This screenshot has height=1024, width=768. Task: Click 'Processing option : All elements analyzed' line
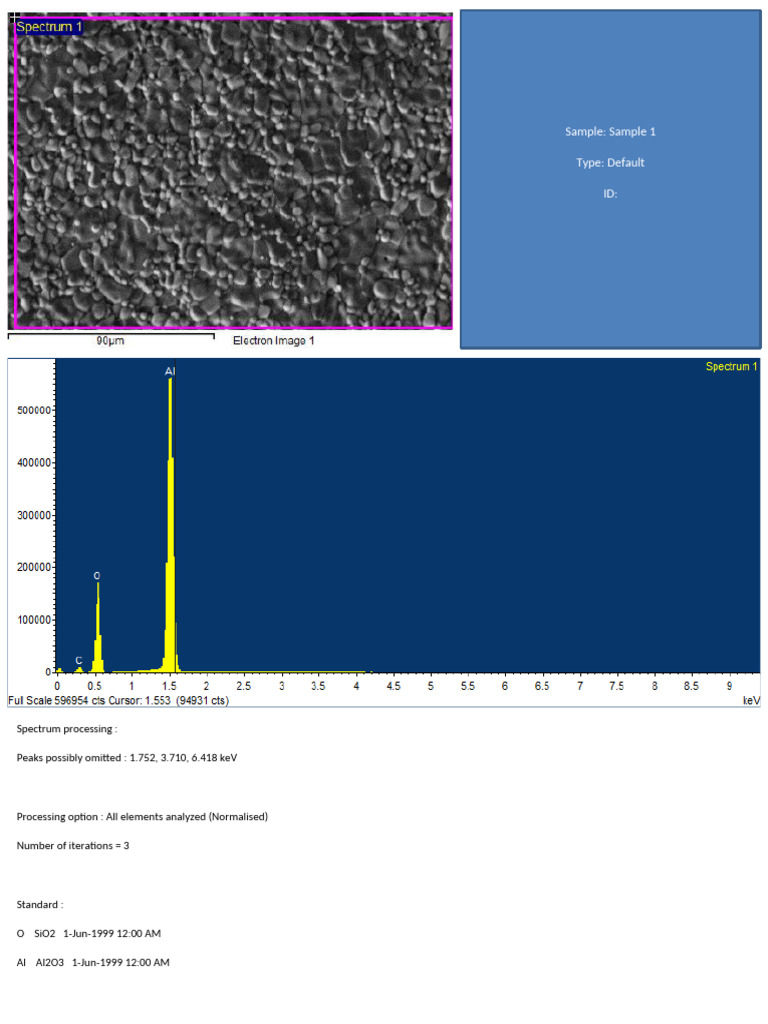click(142, 816)
